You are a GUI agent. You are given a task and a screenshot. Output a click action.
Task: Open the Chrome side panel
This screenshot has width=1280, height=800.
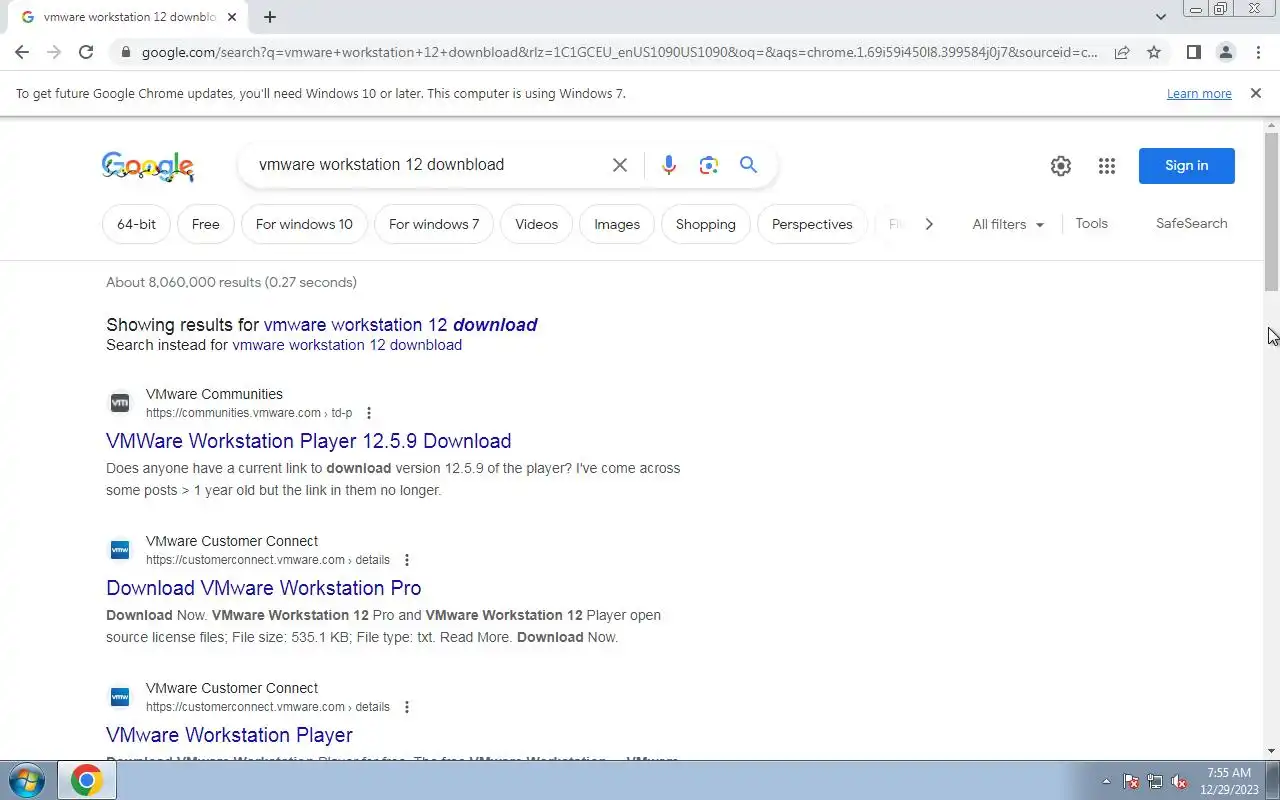tap(1193, 52)
